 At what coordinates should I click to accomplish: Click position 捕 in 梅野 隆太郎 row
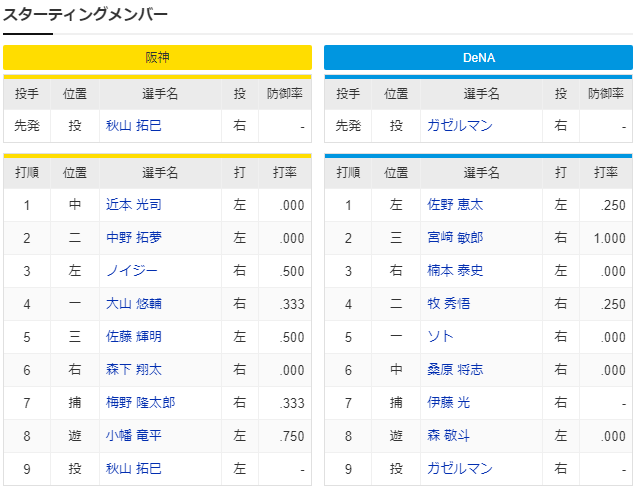pyautogui.click(x=75, y=402)
